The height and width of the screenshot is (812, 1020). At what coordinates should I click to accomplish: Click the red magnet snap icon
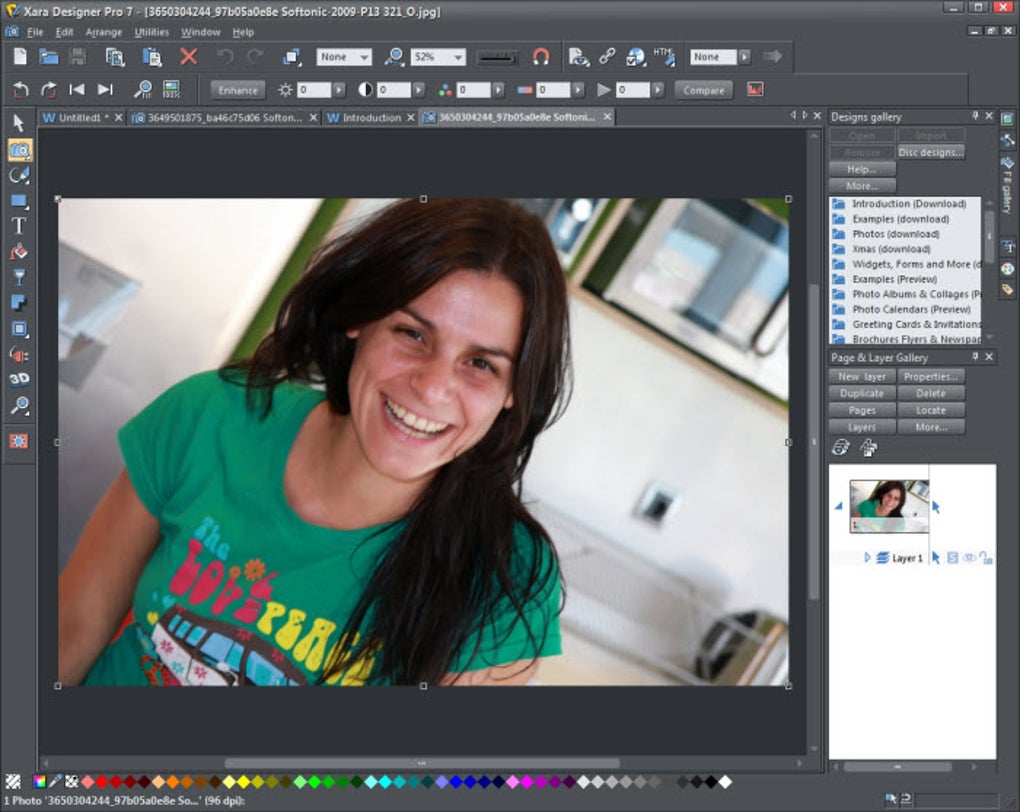(541, 57)
